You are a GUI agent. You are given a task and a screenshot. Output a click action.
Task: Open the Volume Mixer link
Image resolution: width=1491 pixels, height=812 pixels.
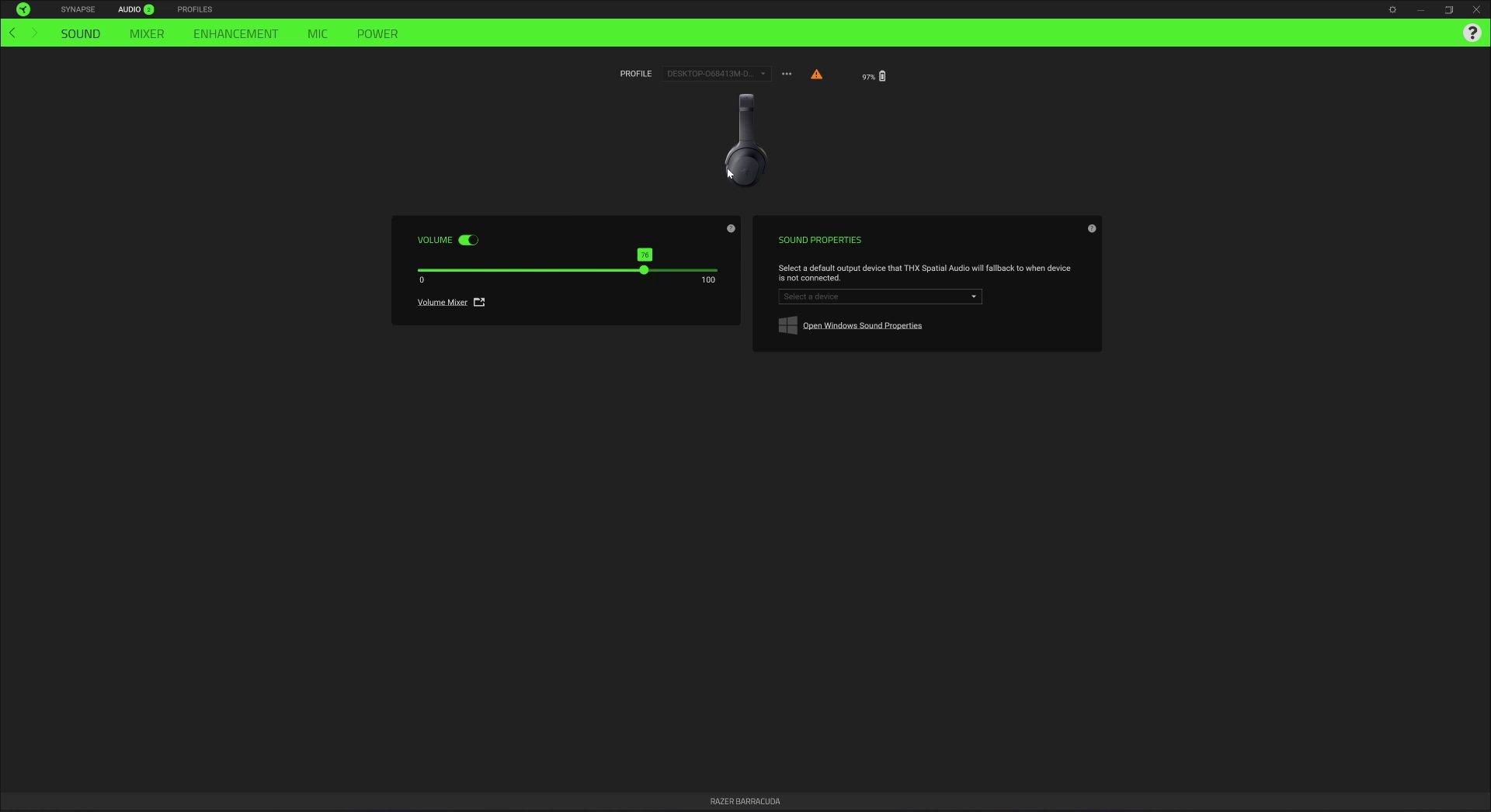click(443, 302)
